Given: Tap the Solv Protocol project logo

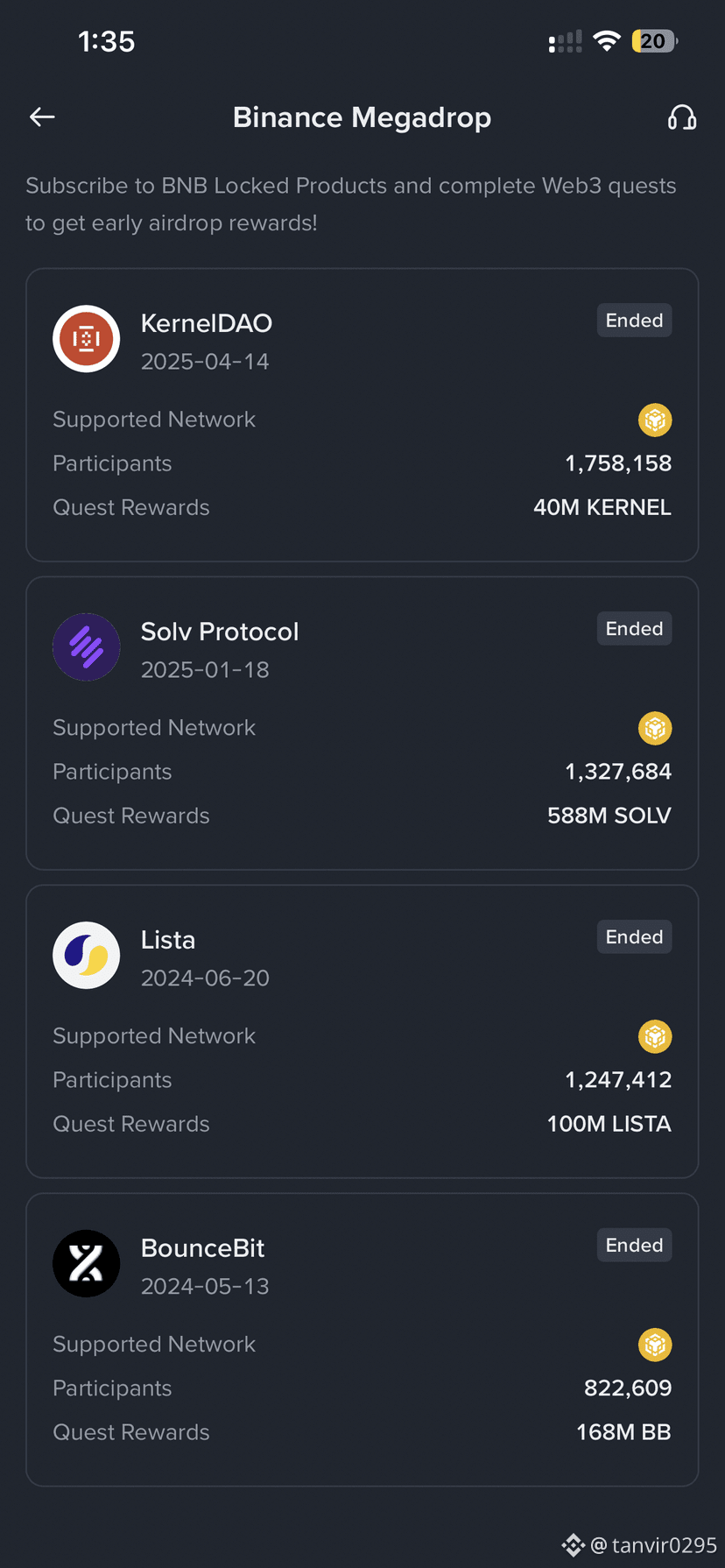Looking at the screenshot, I should [x=87, y=647].
